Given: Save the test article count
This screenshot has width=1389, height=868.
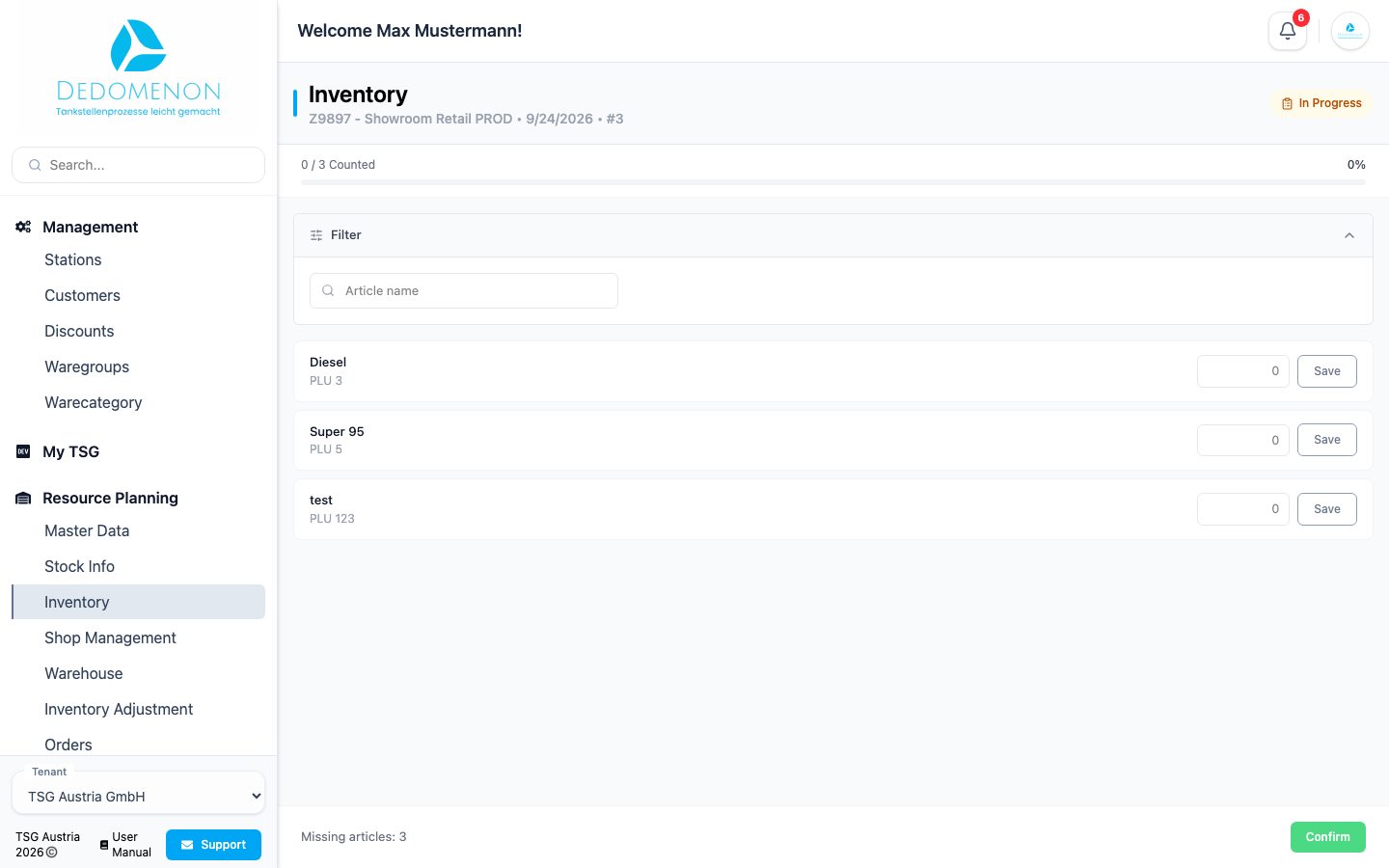Looking at the screenshot, I should pos(1327,509).
